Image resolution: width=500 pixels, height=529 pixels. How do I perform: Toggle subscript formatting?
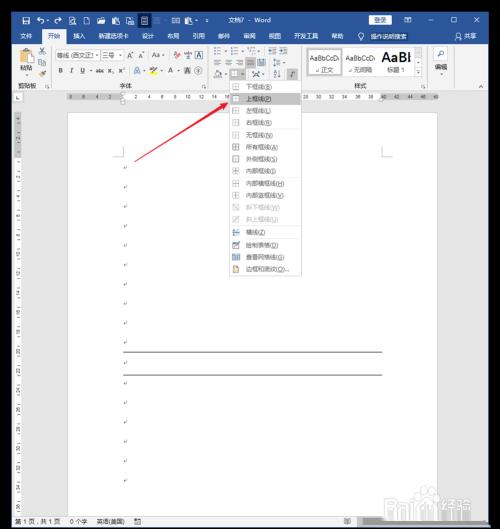[111, 71]
